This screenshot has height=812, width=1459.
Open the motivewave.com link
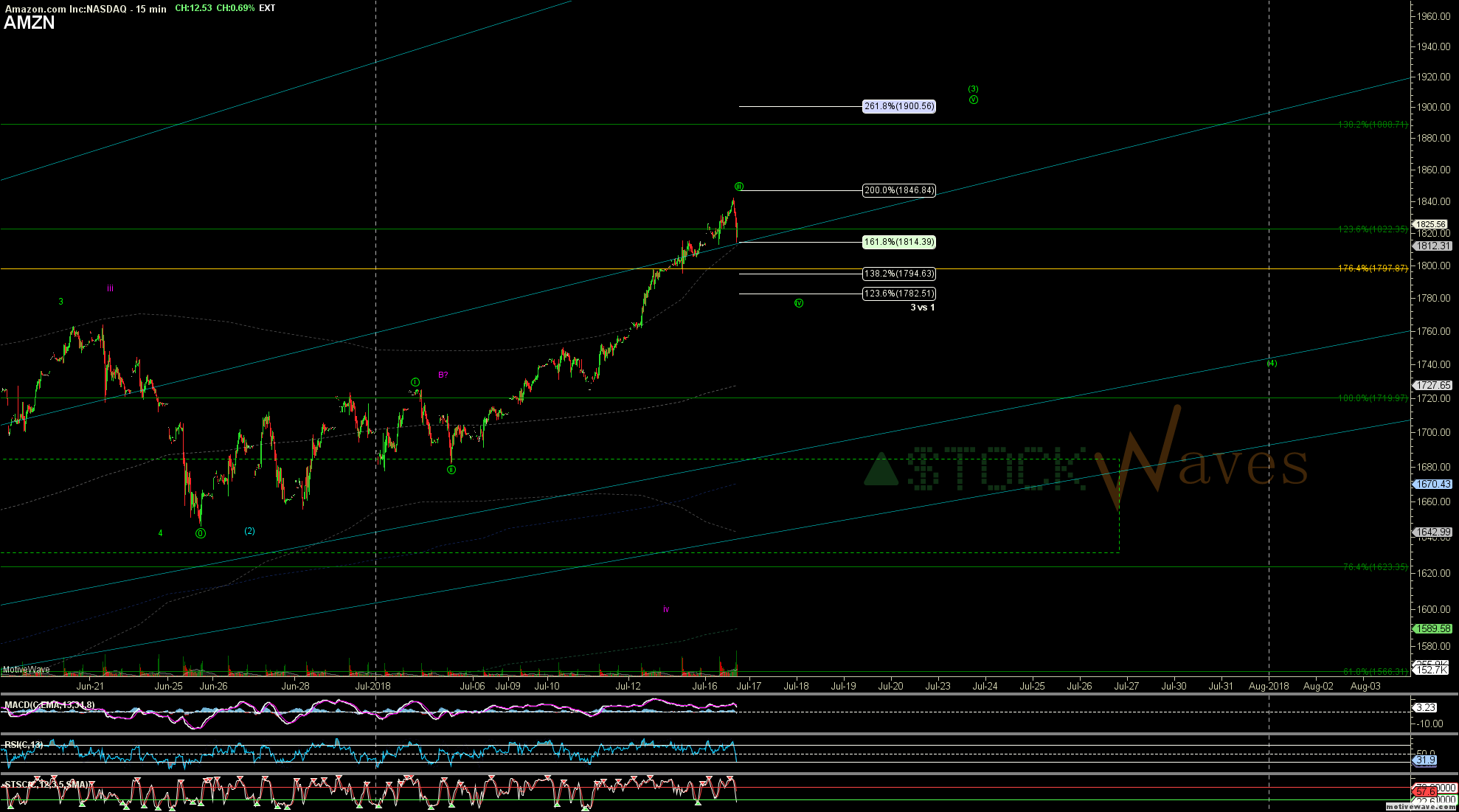point(1421,807)
